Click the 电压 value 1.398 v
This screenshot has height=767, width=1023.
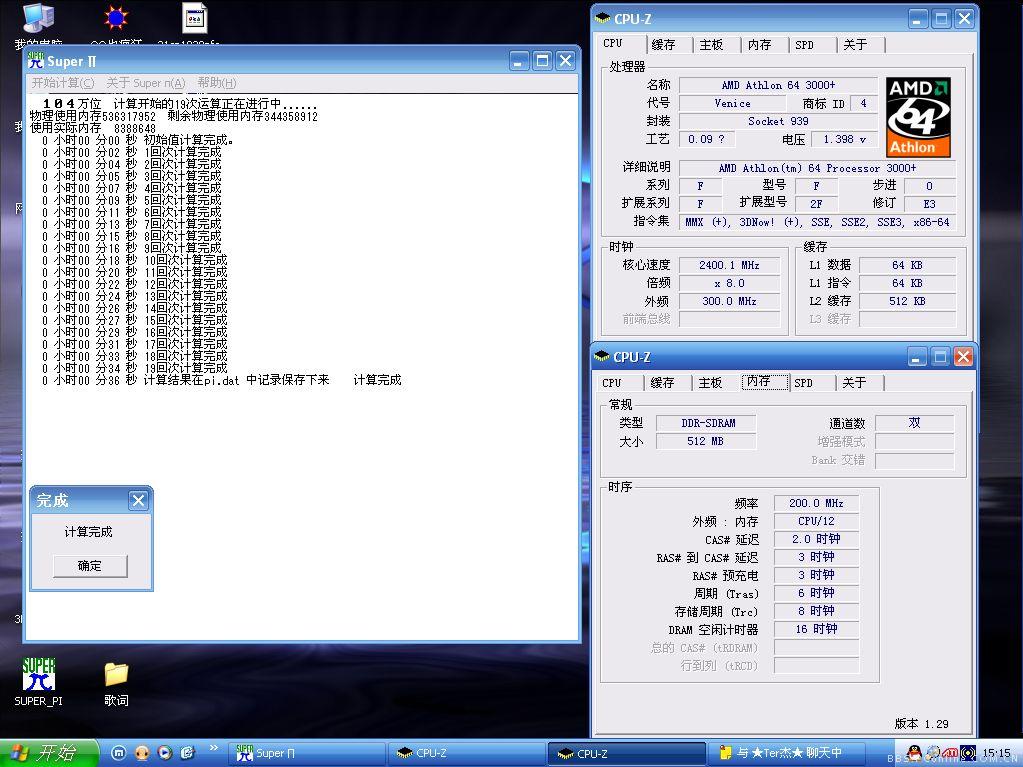point(844,140)
